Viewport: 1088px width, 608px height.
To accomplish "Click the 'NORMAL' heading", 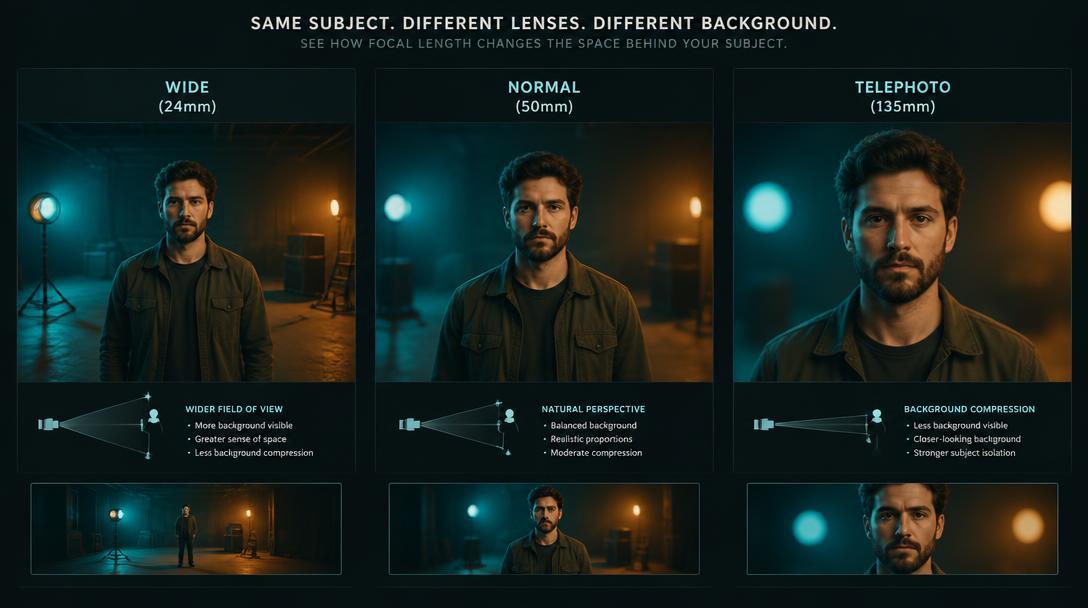I will tap(544, 87).
